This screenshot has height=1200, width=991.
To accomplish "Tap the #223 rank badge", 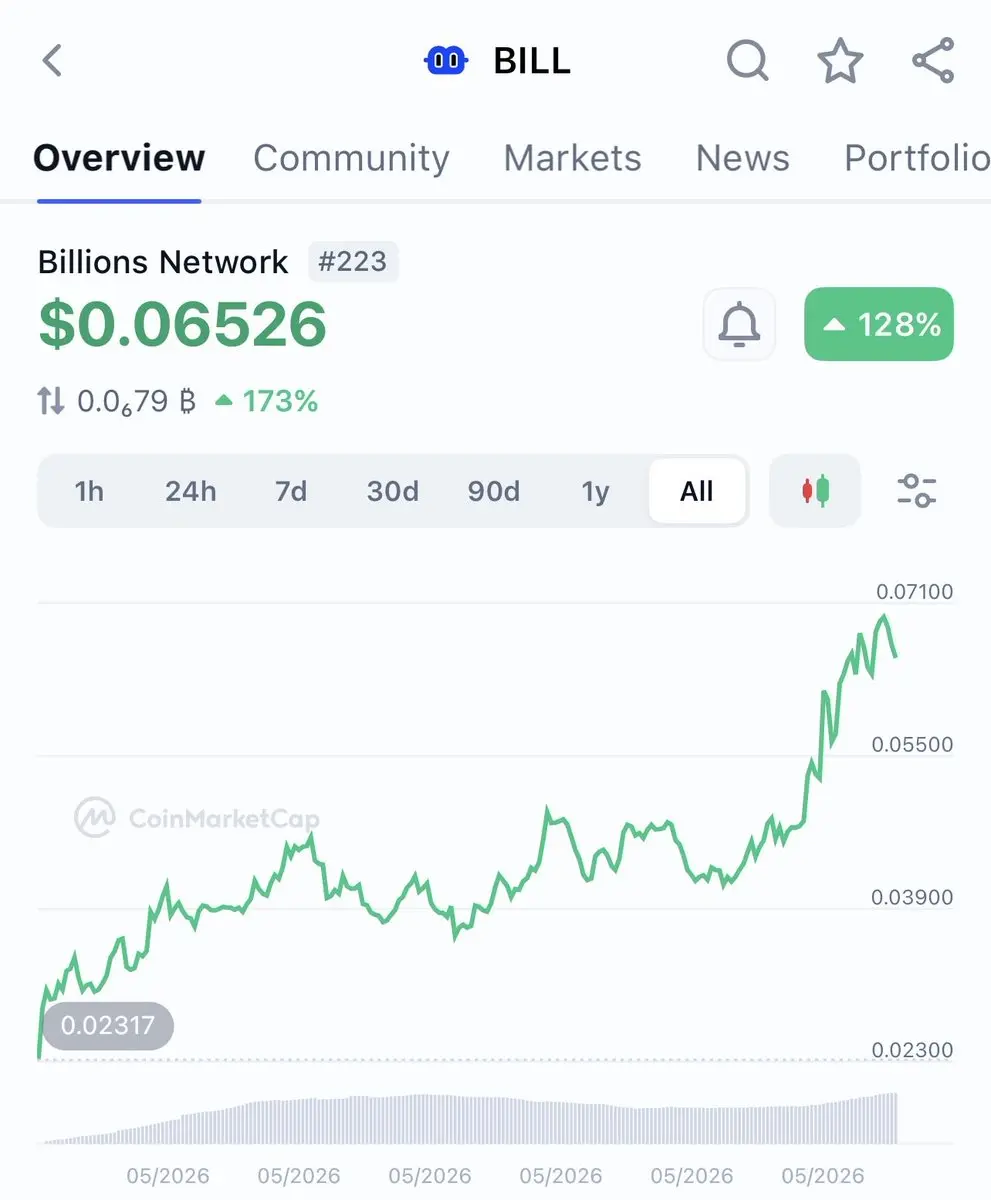I will tap(353, 262).
